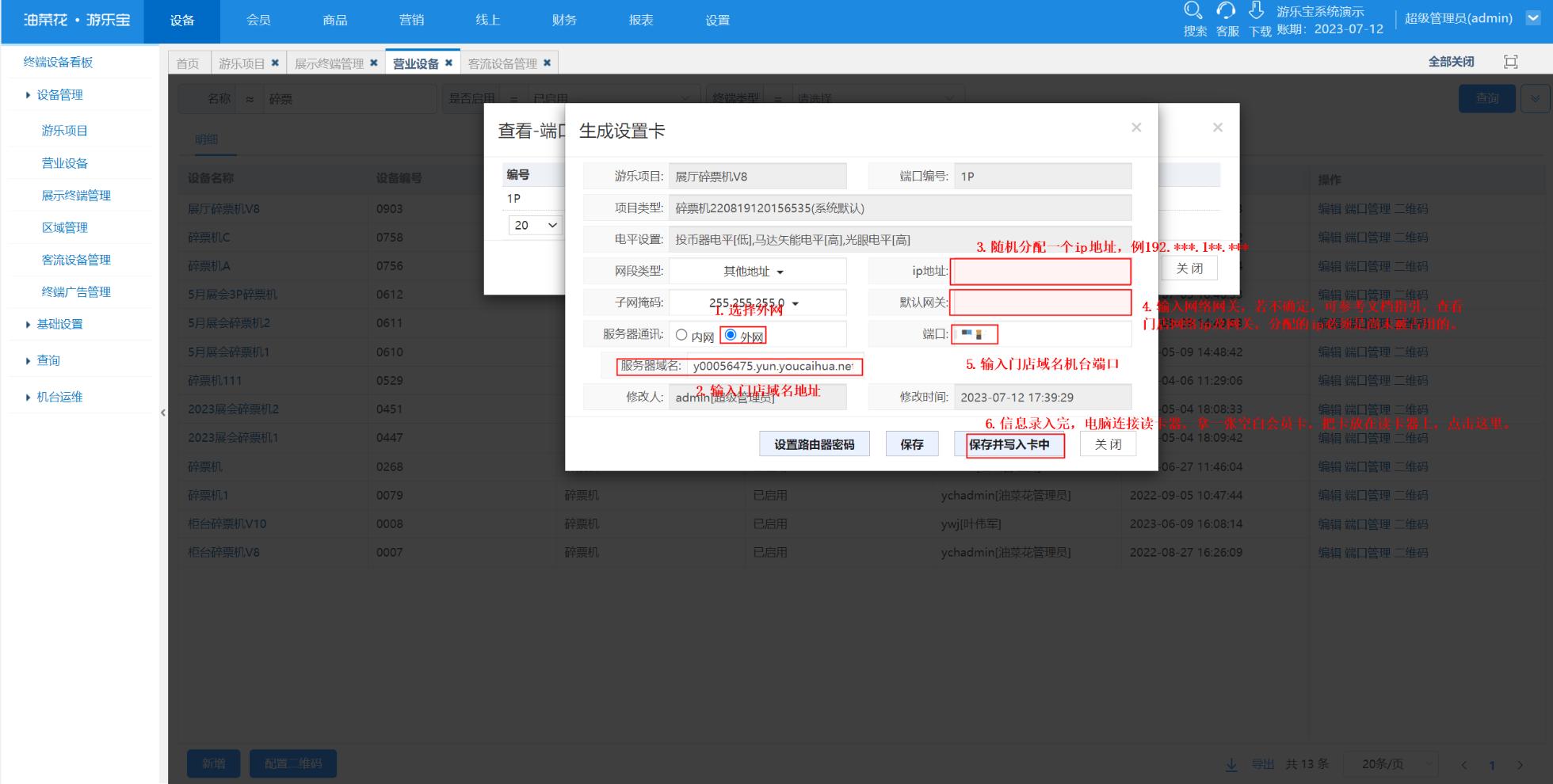Click the 设置路由器密码 button

814,444
